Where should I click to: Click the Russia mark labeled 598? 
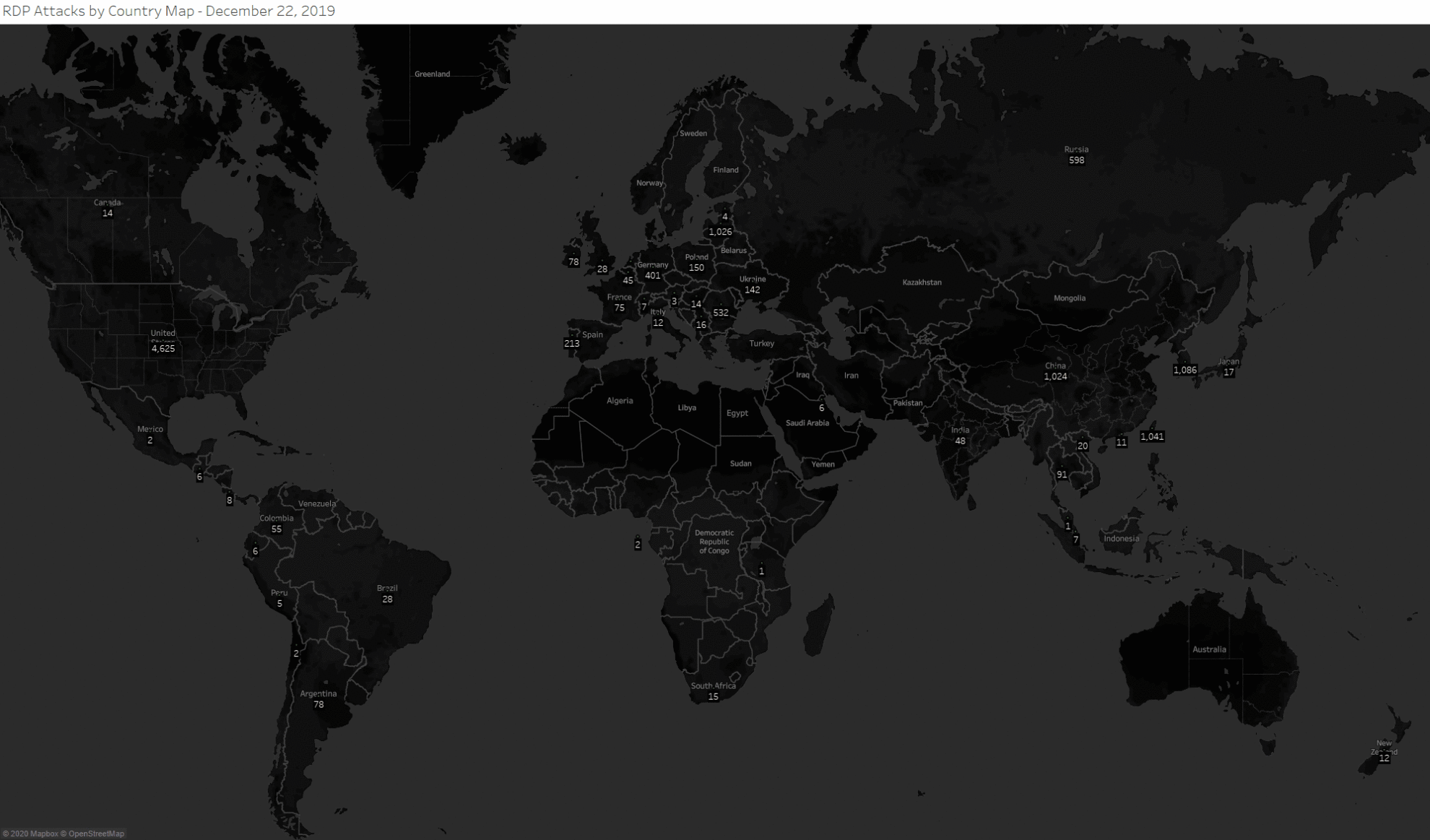point(1077,159)
